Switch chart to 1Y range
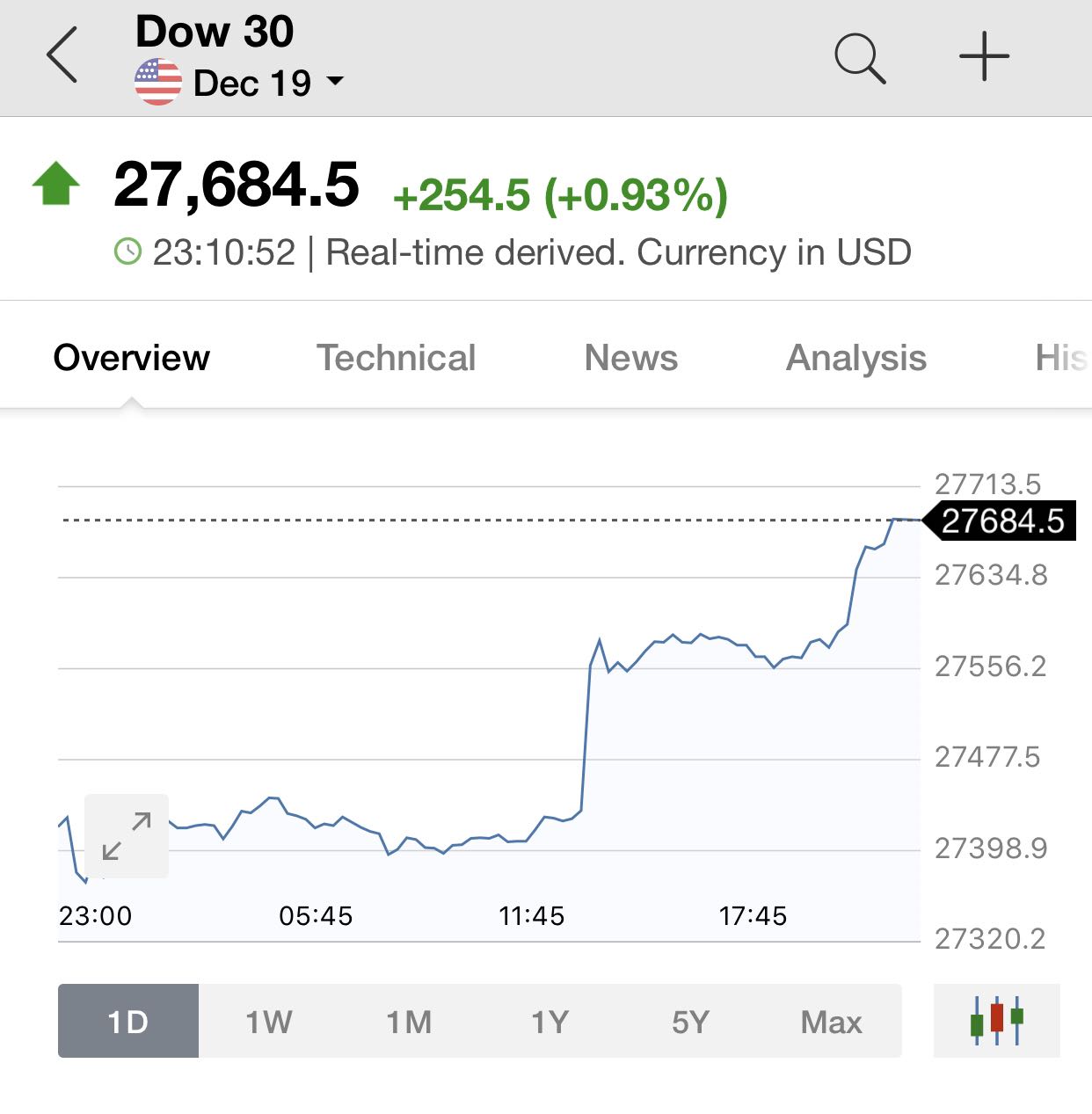 click(x=550, y=1021)
